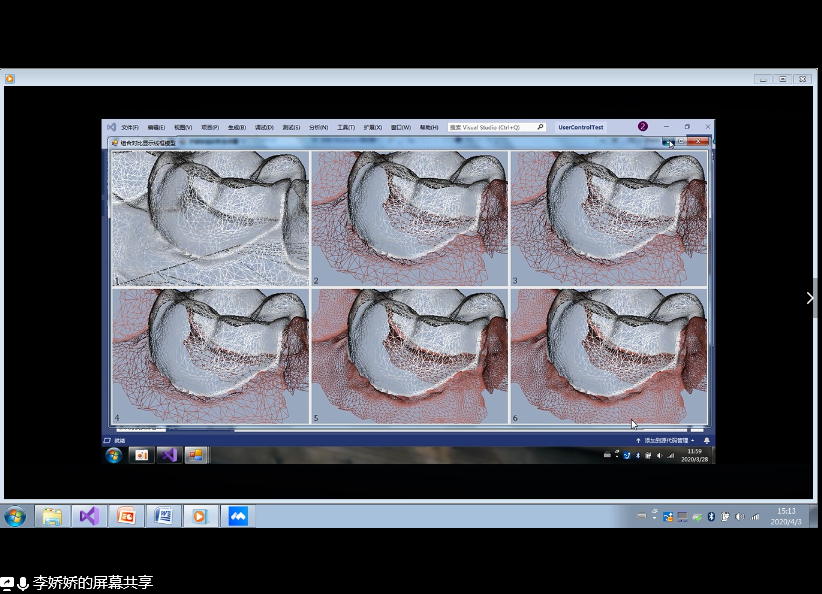Open the File Explorer folder taskbar icon

(x=51, y=516)
